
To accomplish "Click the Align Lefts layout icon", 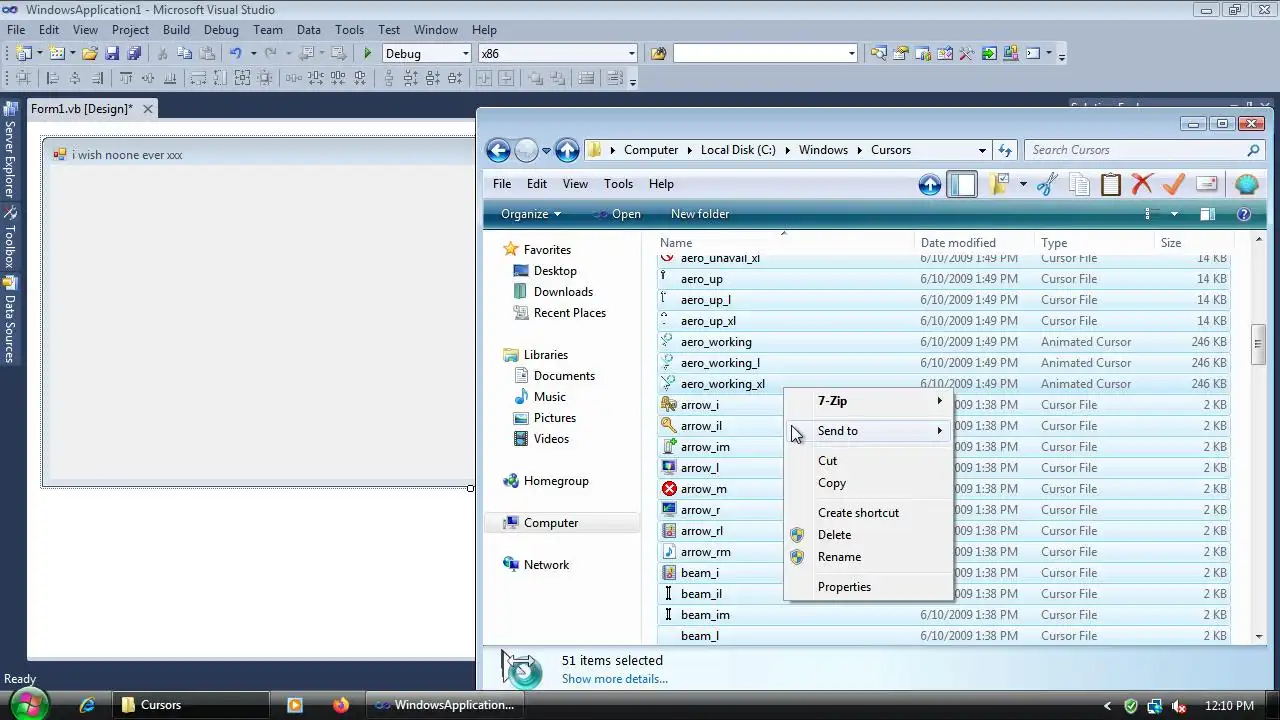I will (53, 78).
